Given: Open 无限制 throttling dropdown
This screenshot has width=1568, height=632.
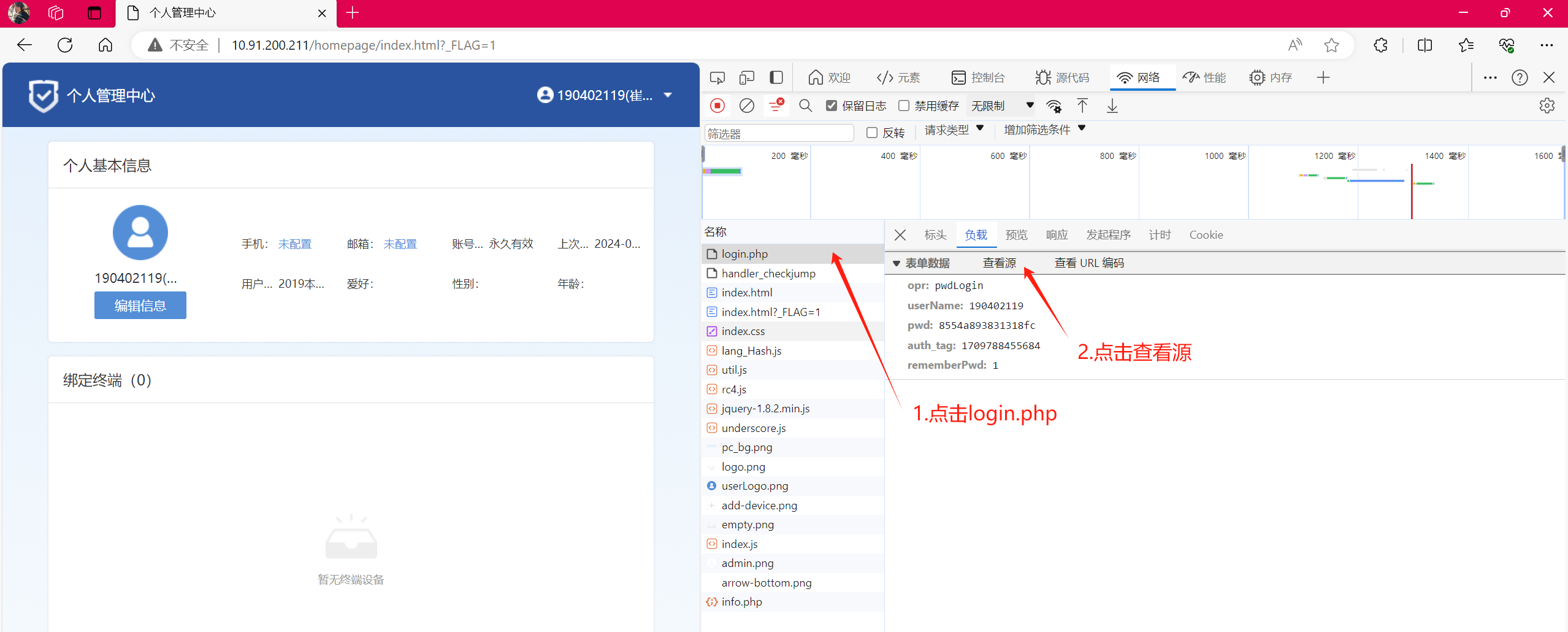Looking at the screenshot, I should click(1001, 106).
